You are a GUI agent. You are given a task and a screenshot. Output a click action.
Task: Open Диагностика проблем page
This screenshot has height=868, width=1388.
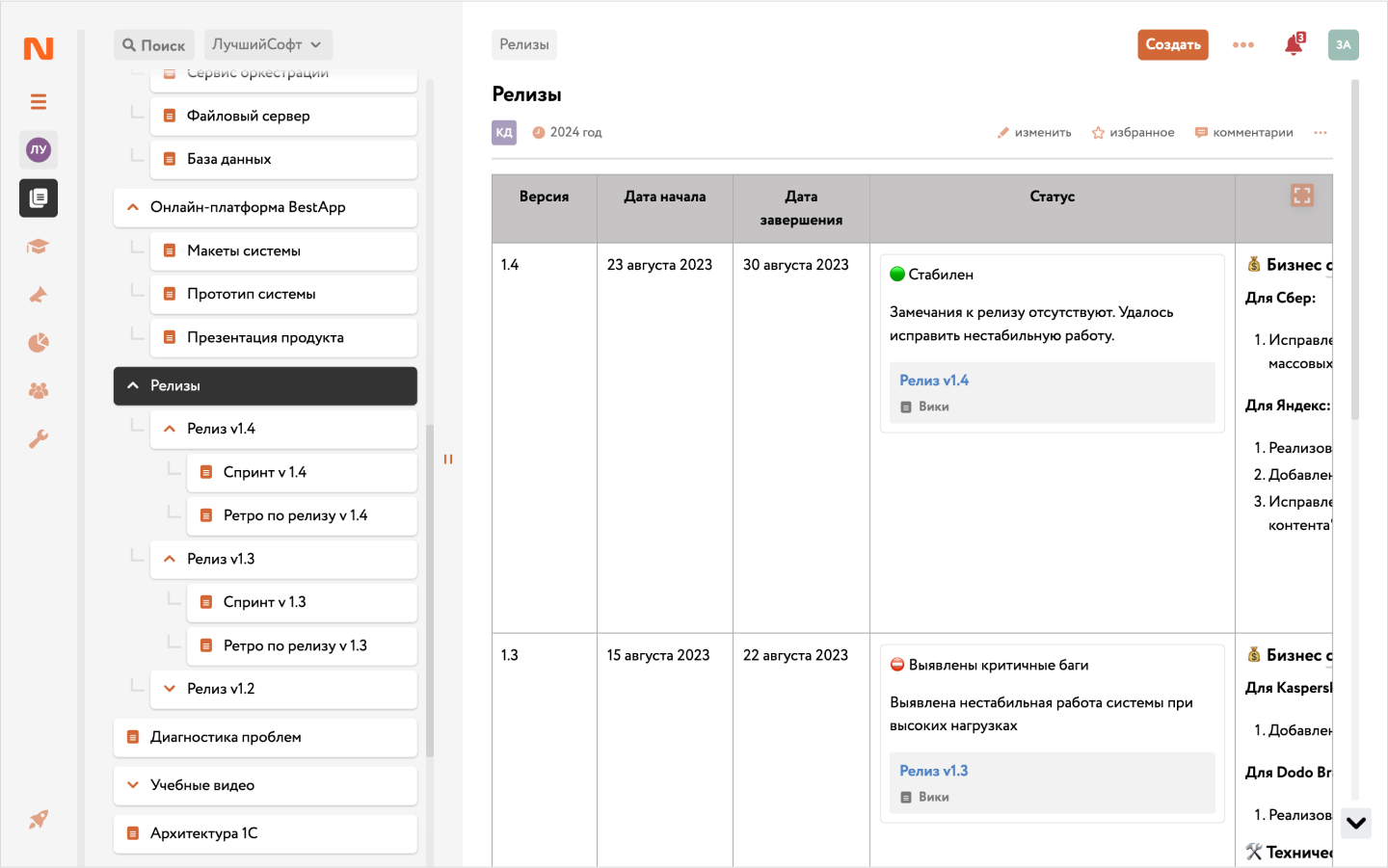point(226,737)
